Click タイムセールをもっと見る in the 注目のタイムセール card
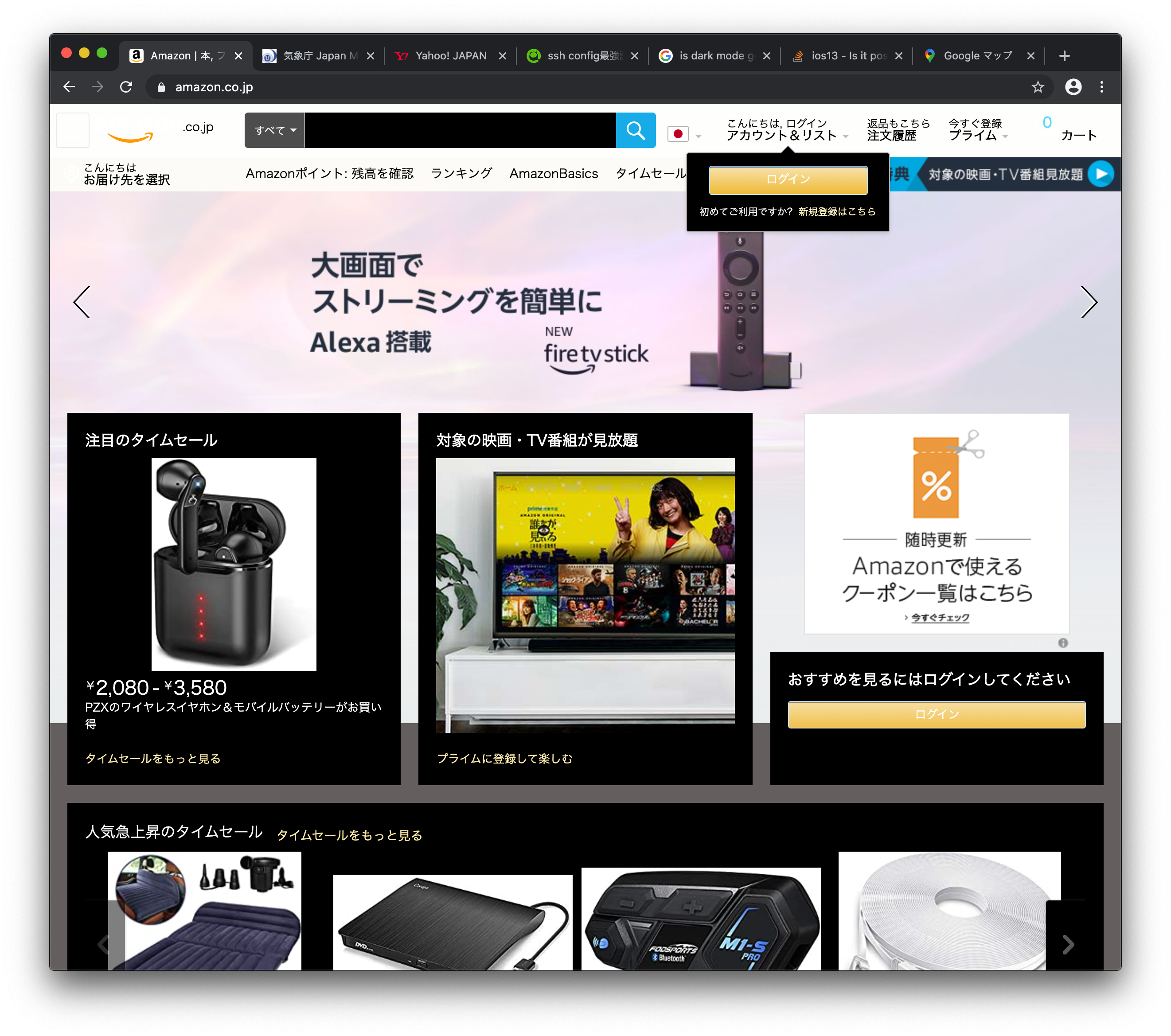The image size is (1171, 1036). tap(152, 758)
